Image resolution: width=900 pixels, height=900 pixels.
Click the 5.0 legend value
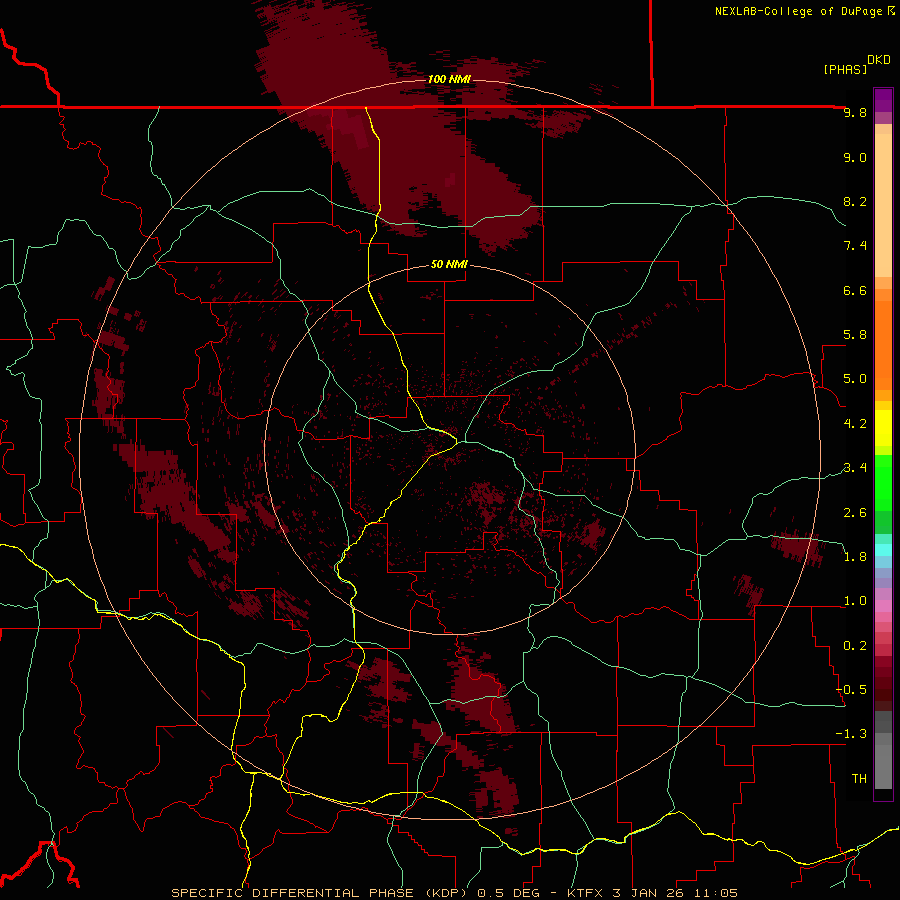click(x=855, y=379)
